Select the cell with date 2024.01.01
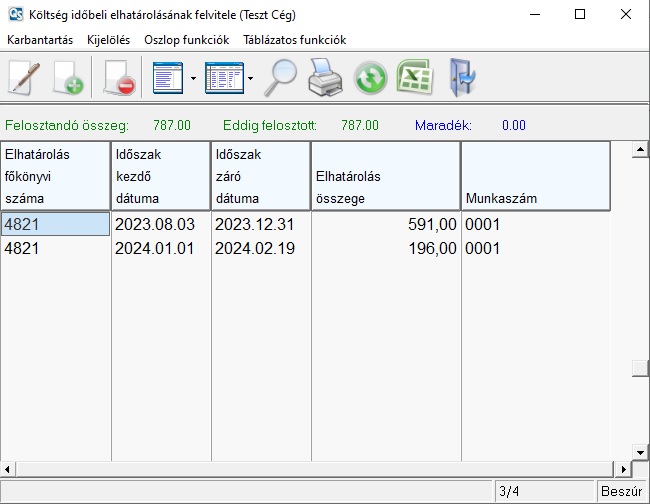Screen dimensions: 650x504 pyautogui.click(x=160, y=248)
